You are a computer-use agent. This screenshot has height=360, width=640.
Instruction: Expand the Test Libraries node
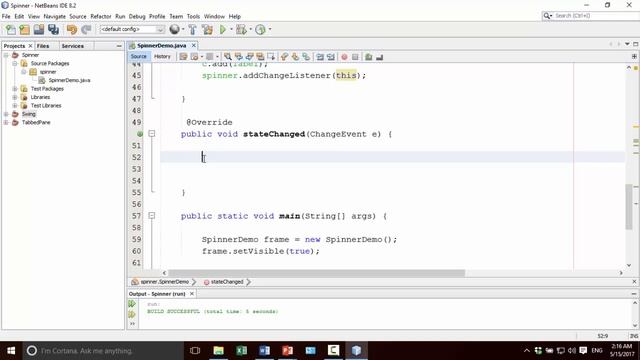coord(15,106)
